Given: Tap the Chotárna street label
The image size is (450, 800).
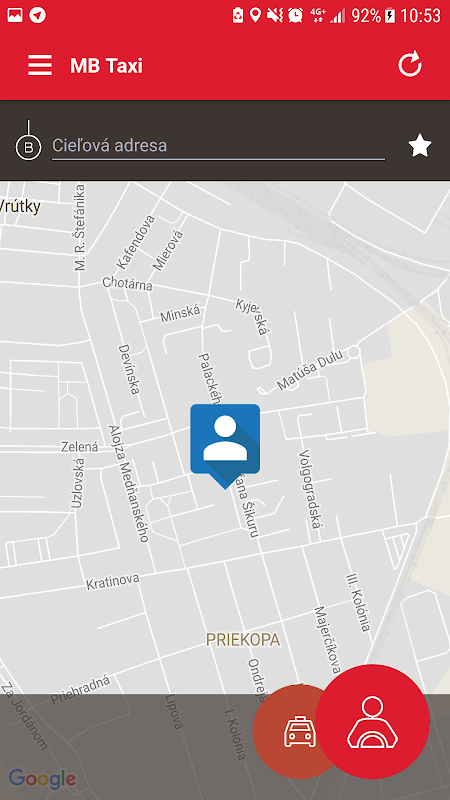Looking at the screenshot, I should tap(127, 283).
